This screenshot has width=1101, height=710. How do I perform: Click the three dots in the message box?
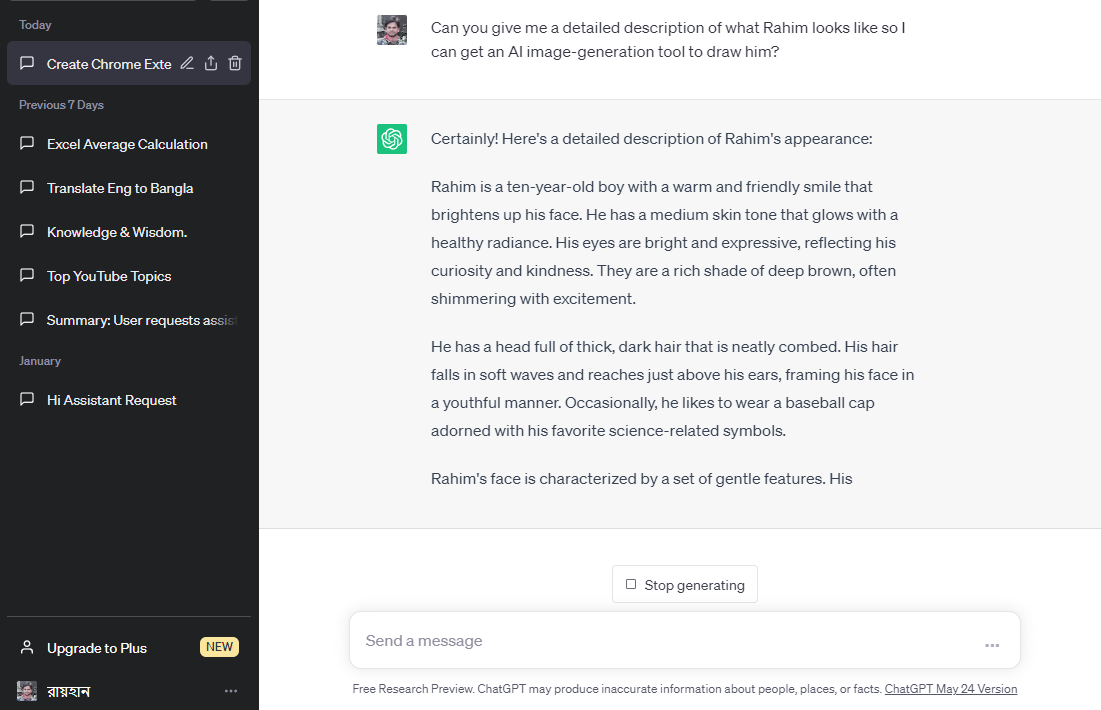(992, 645)
